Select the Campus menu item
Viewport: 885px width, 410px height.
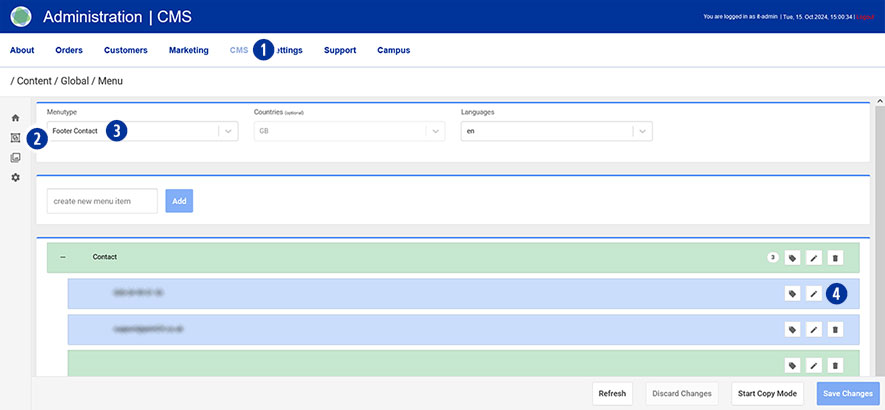(x=393, y=50)
